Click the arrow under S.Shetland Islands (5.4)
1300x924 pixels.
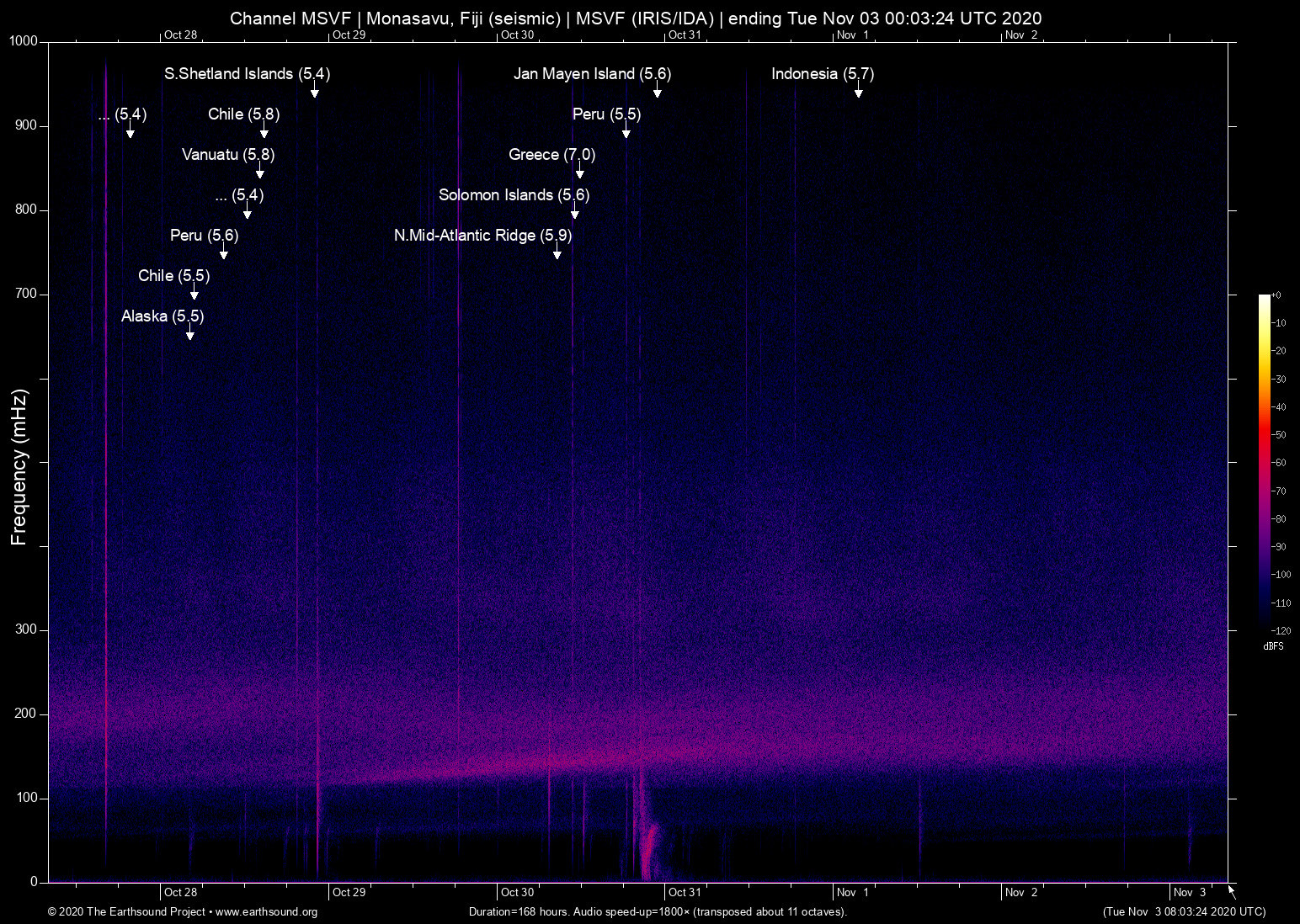click(x=314, y=93)
